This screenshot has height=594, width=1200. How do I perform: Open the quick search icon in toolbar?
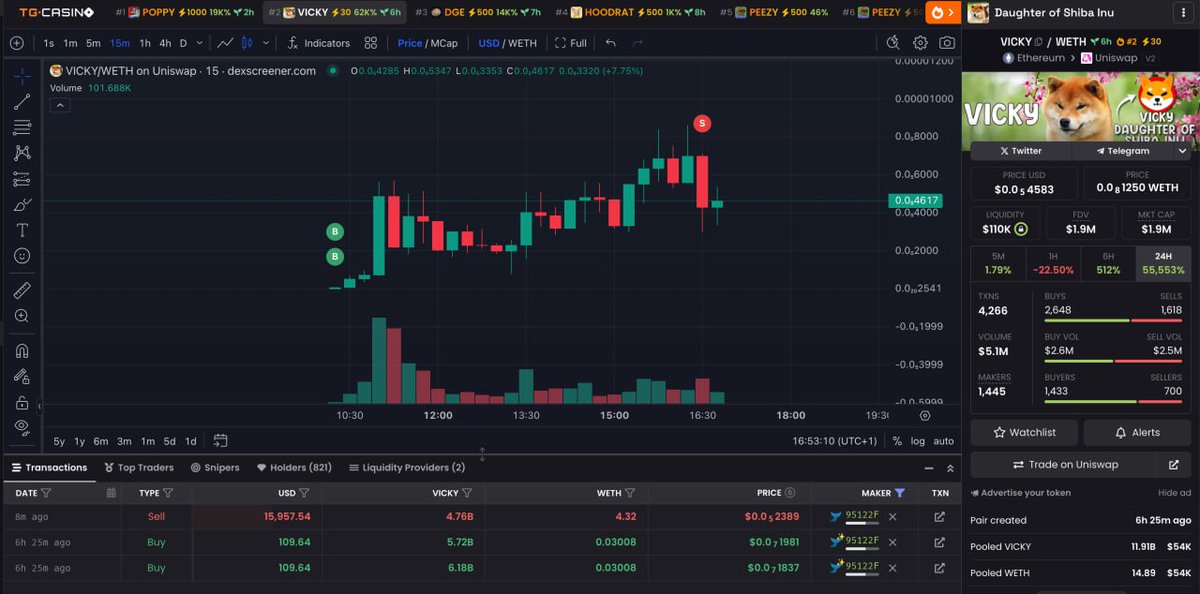tap(894, 43)
